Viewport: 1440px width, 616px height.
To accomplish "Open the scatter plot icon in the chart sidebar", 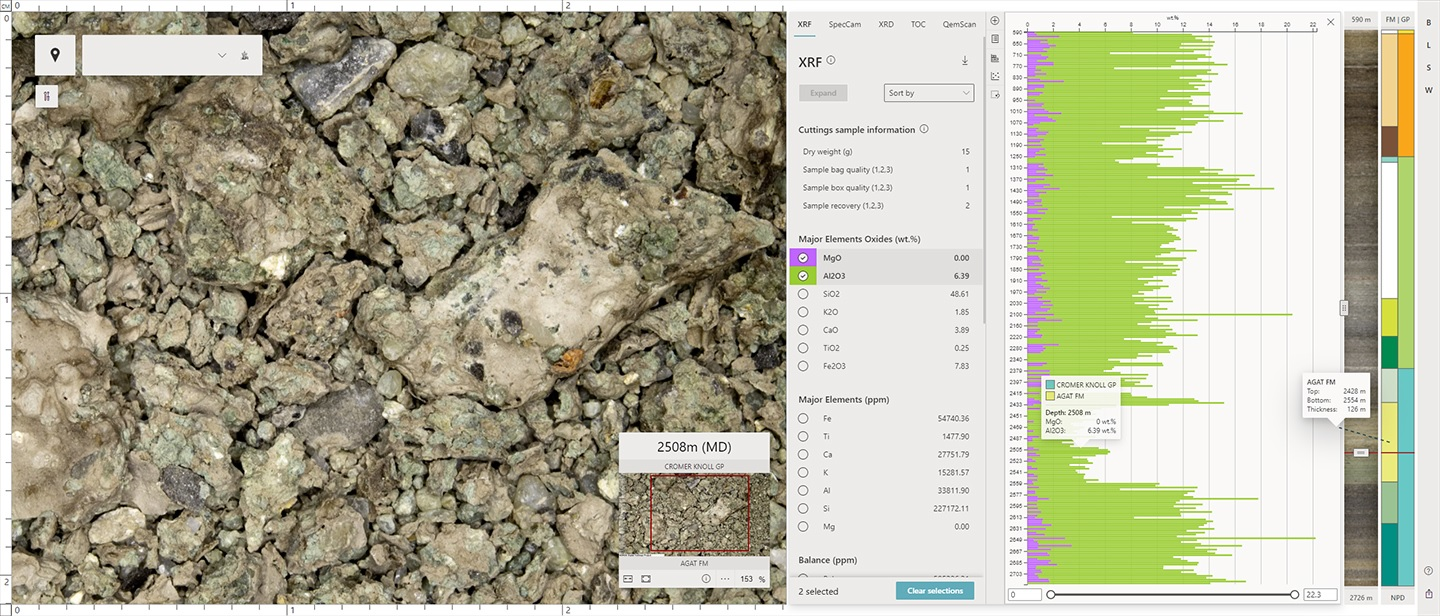I will (994, 76).
